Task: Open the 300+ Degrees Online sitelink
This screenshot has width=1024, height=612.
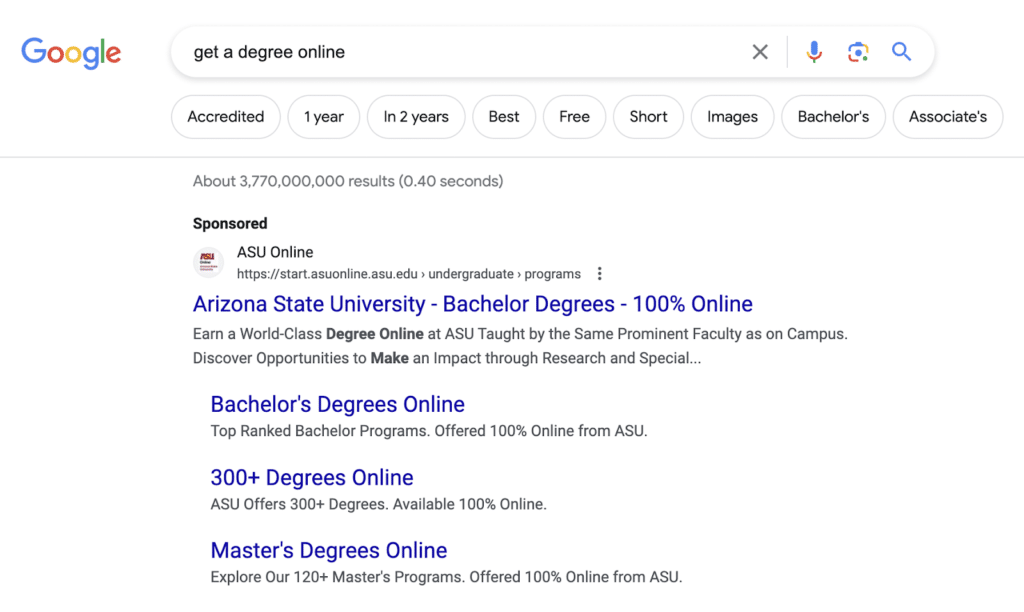Action: pos(312,478)
